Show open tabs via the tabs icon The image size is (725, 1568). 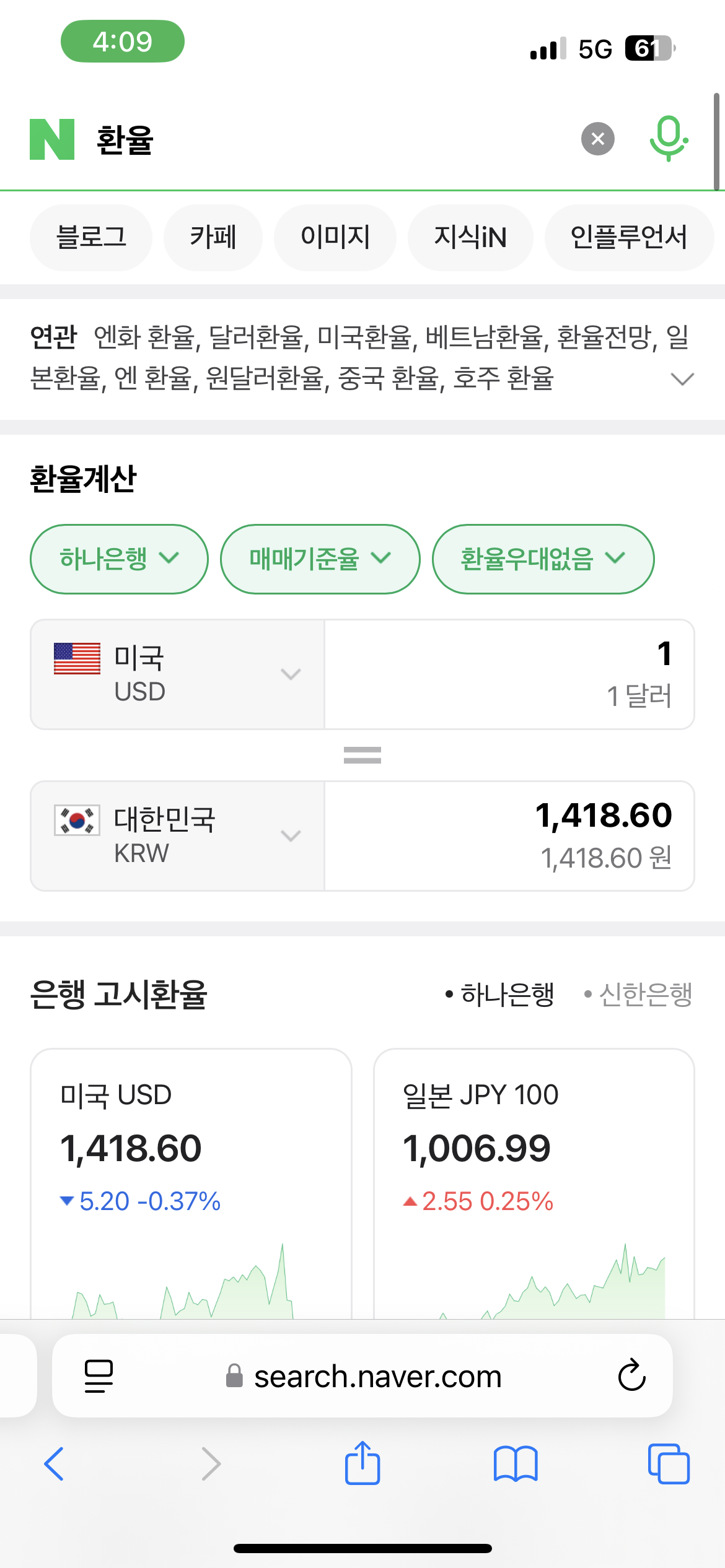pos(669,1464)
